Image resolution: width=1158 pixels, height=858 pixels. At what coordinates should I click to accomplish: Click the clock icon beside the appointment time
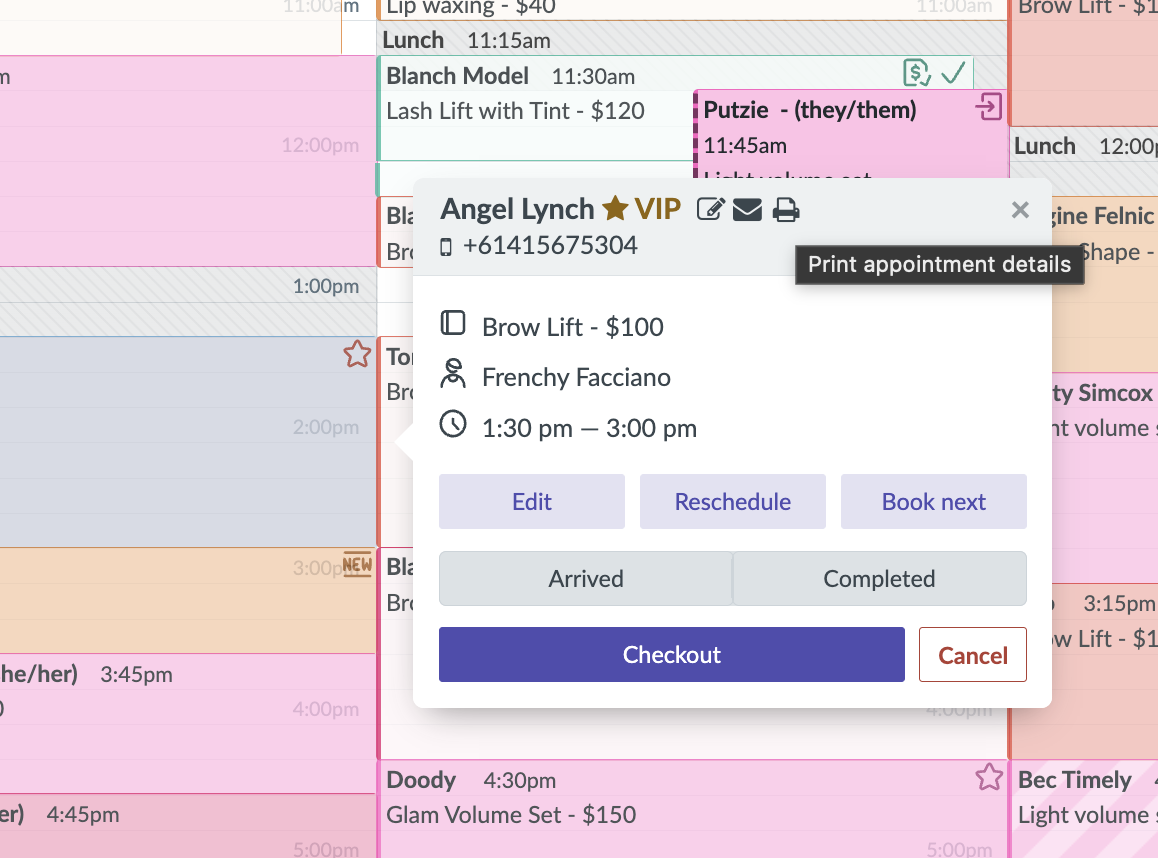(x=453, y=424)
